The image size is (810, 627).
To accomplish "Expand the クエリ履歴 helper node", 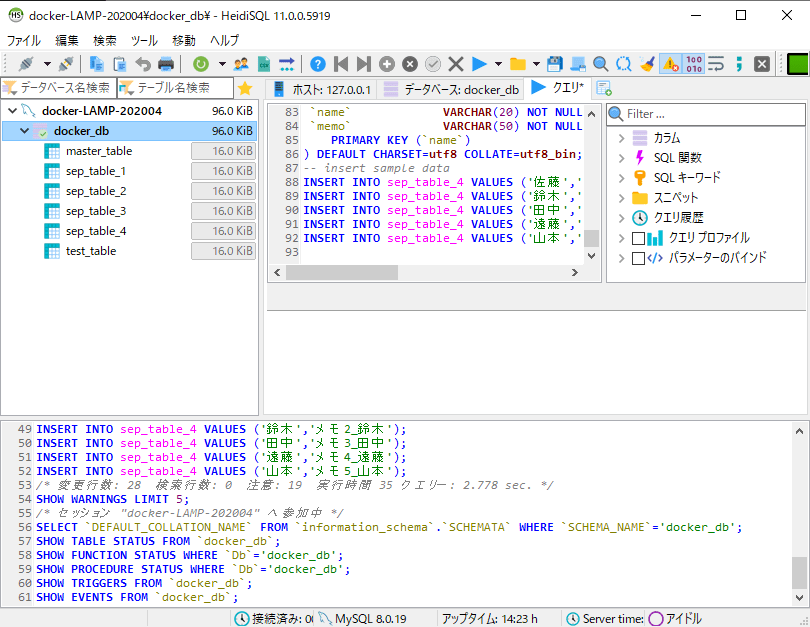I will pyautogui.click(x=622, y=218).
